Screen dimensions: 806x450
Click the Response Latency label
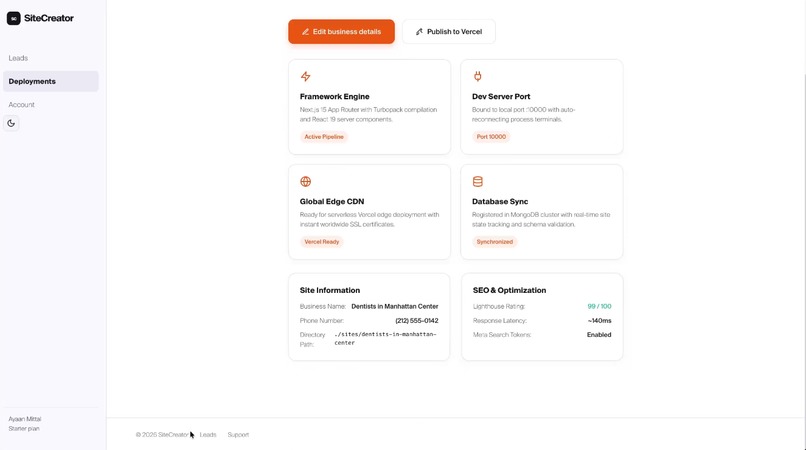(500, 321)
